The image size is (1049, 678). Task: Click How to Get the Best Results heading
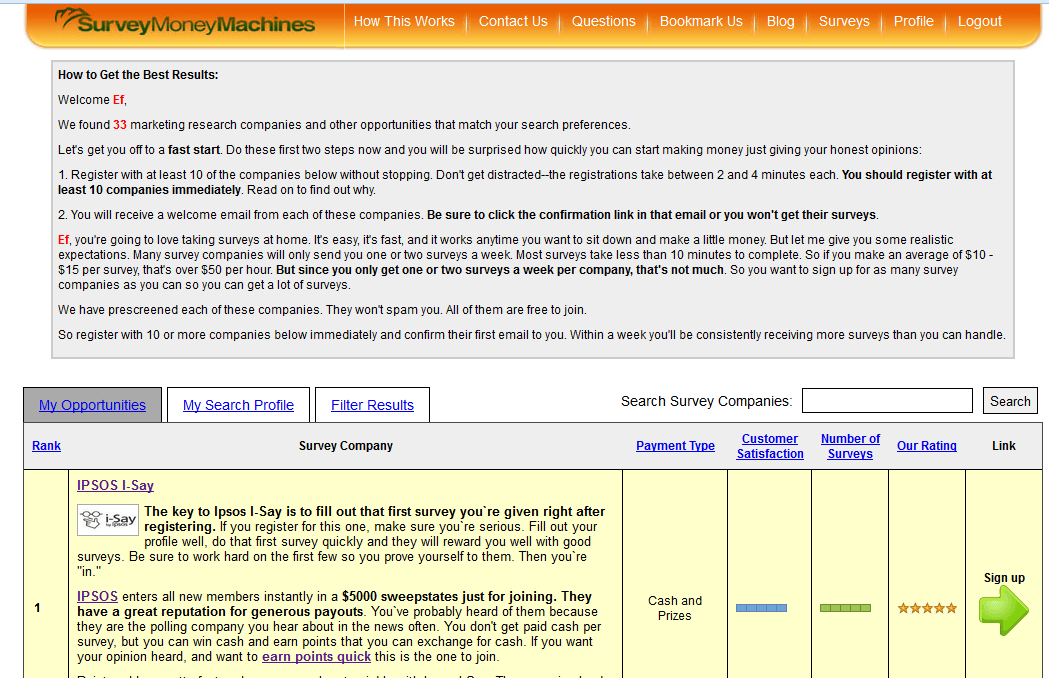click(138, 75)
